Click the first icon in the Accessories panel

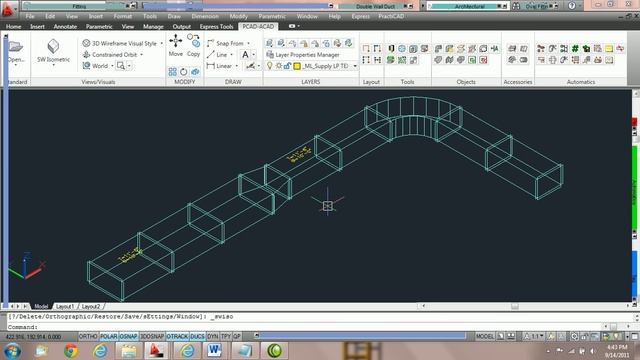click(x=512, y=49)
